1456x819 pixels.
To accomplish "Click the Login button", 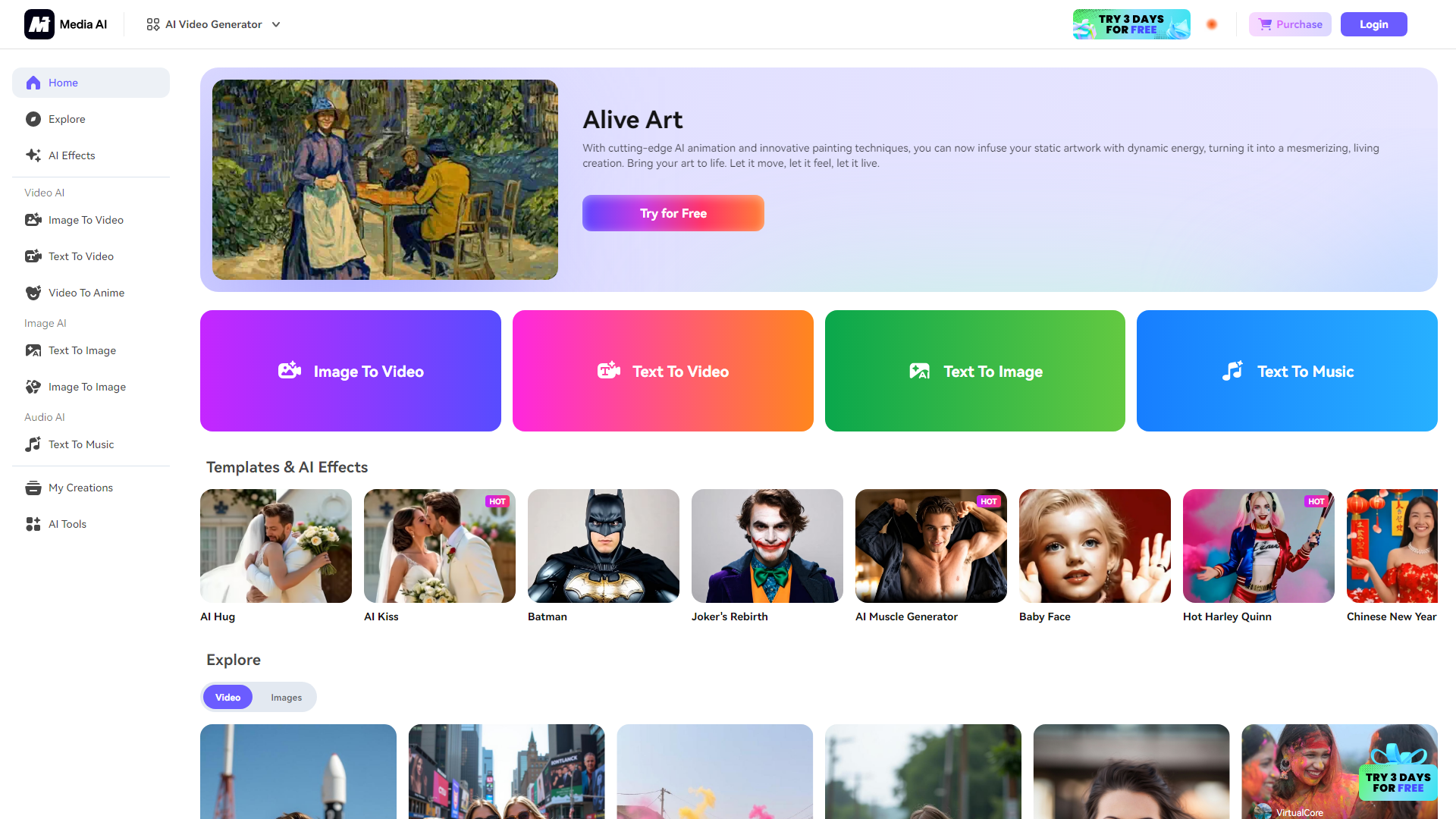I will click(x=1373, y=24).
